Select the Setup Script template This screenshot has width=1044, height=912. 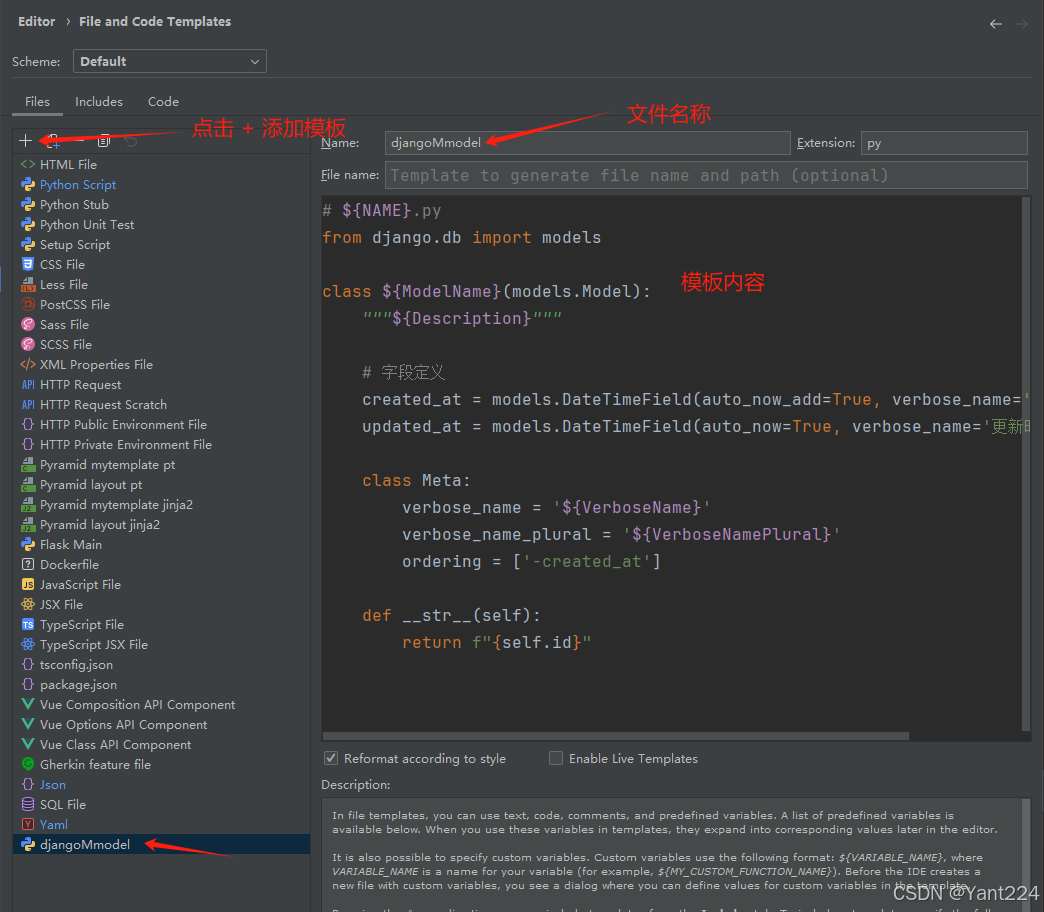pyautogui.click(x=161, y=244)
